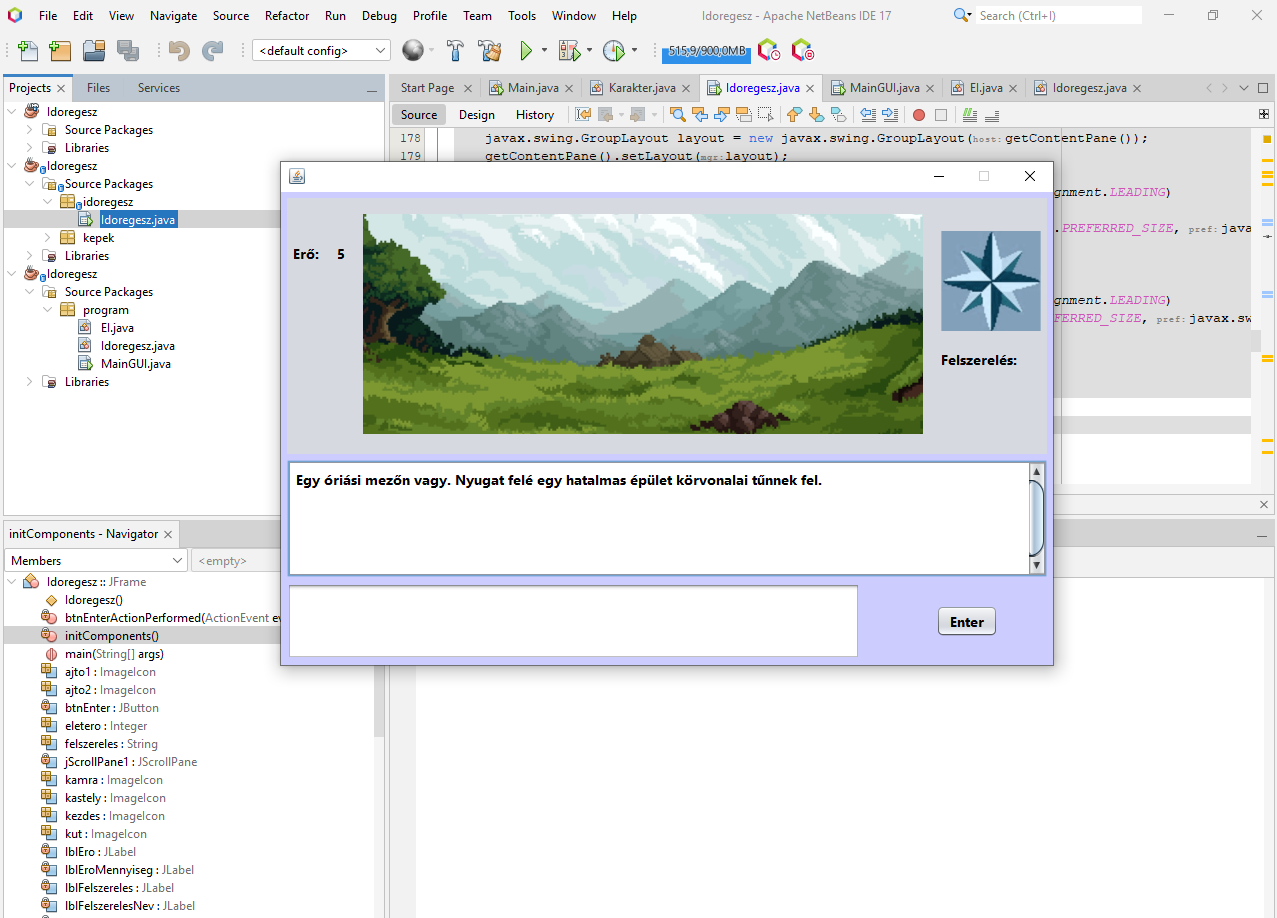Click the Enter button in the game window
The image size is (1277, 918).
pos(967,622)
